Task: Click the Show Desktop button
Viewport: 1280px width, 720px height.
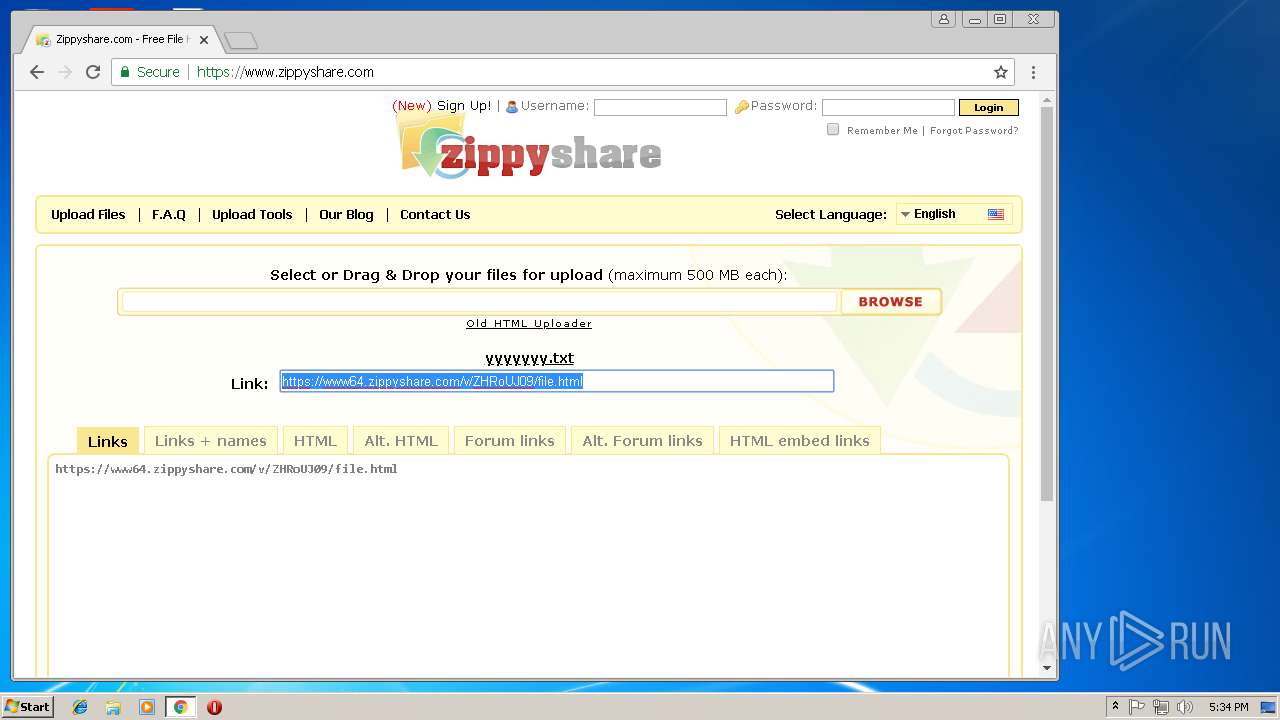Action: point(1269,707)
